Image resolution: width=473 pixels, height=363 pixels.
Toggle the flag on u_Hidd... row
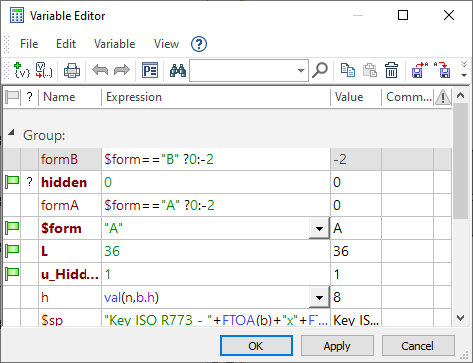[12, 274]
